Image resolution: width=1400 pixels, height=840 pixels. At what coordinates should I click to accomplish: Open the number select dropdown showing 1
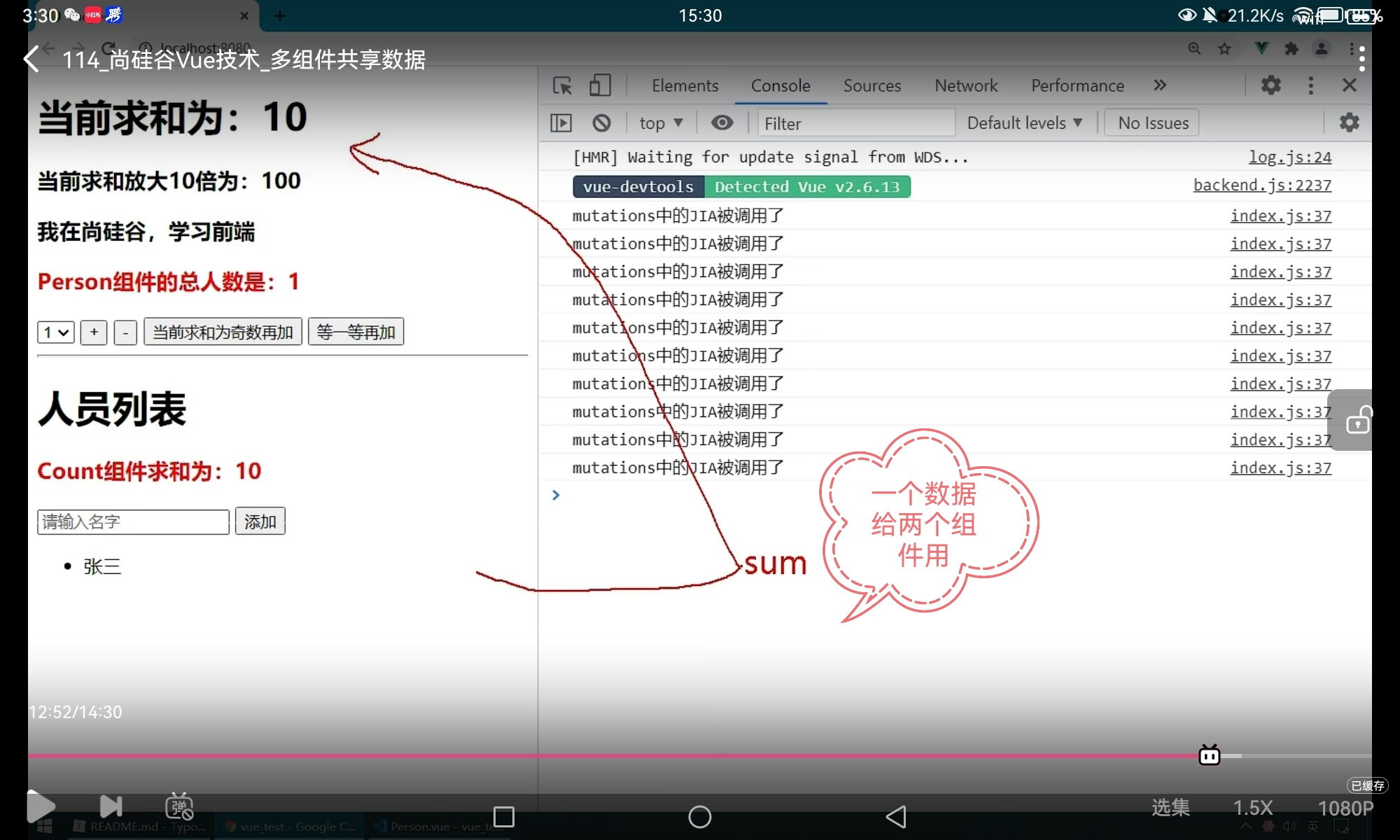(x=56, y=332)
